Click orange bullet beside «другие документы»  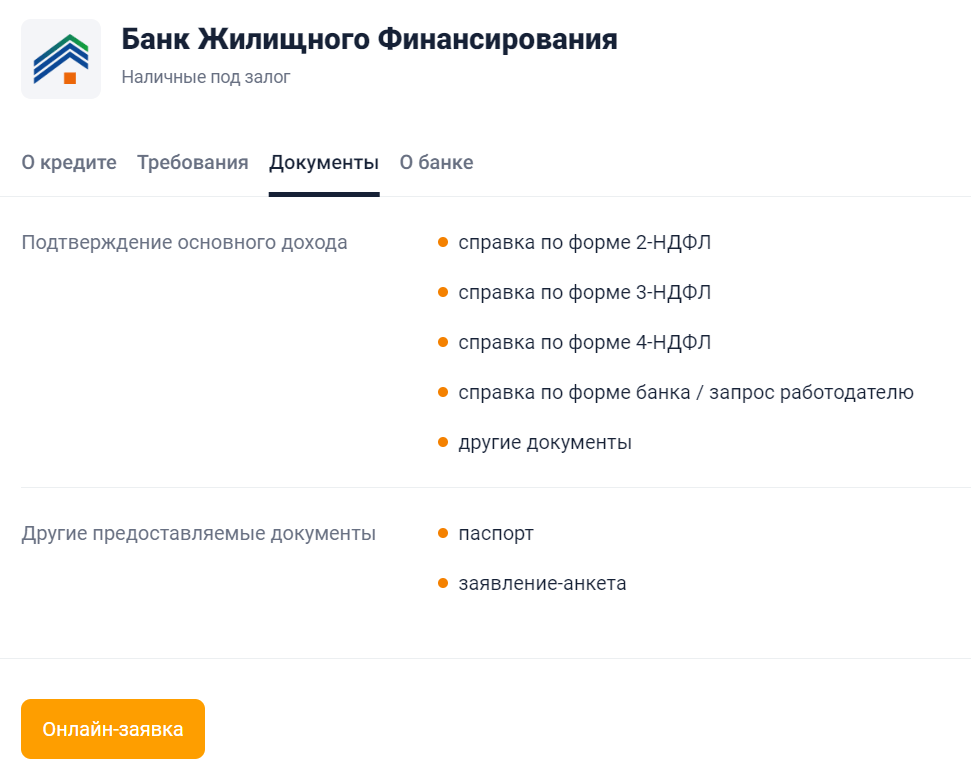(443, 442)
